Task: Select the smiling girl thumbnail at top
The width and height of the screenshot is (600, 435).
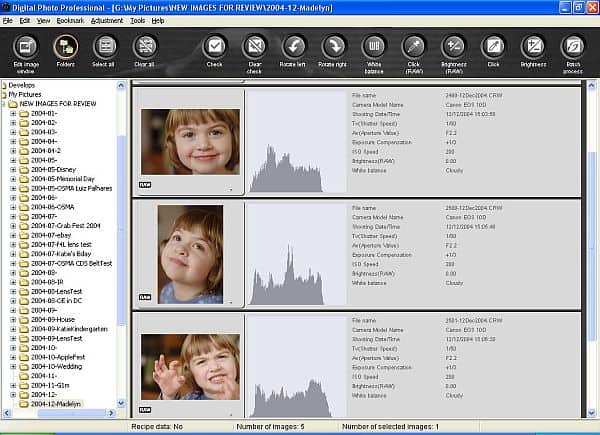Action: click(191, 142)
